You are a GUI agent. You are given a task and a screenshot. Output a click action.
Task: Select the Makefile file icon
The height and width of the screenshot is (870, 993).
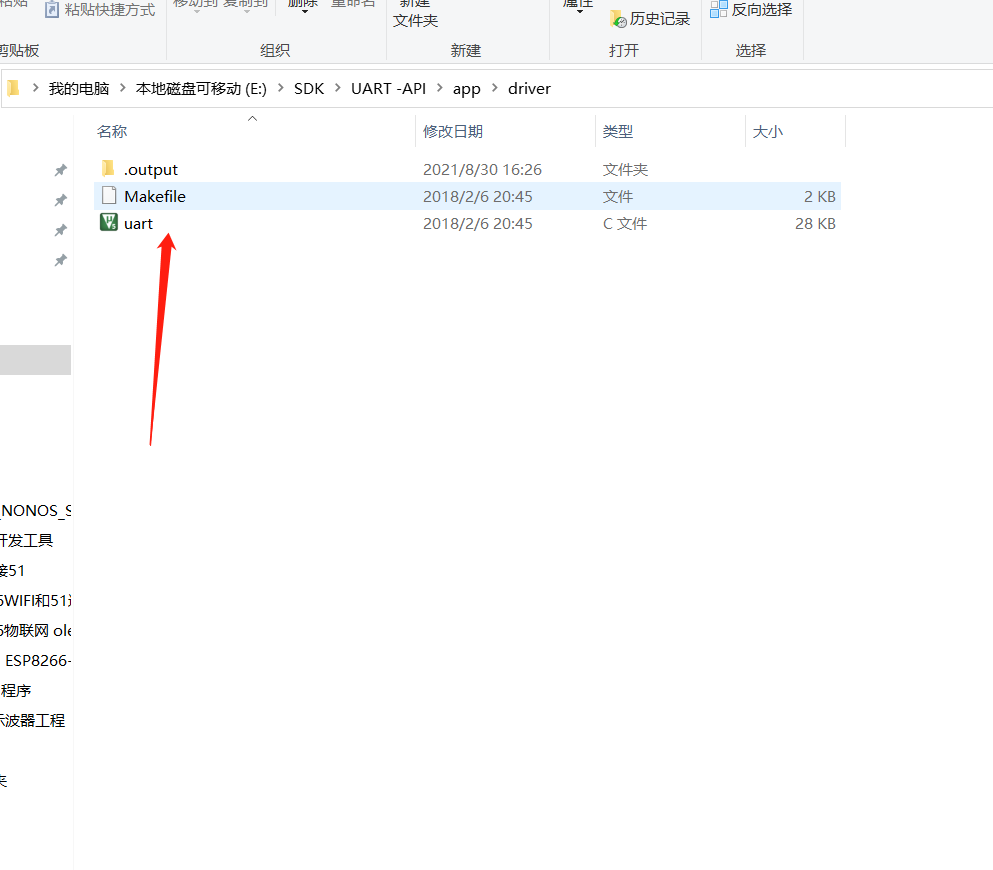pyautogui.click(x=109, y=196)
